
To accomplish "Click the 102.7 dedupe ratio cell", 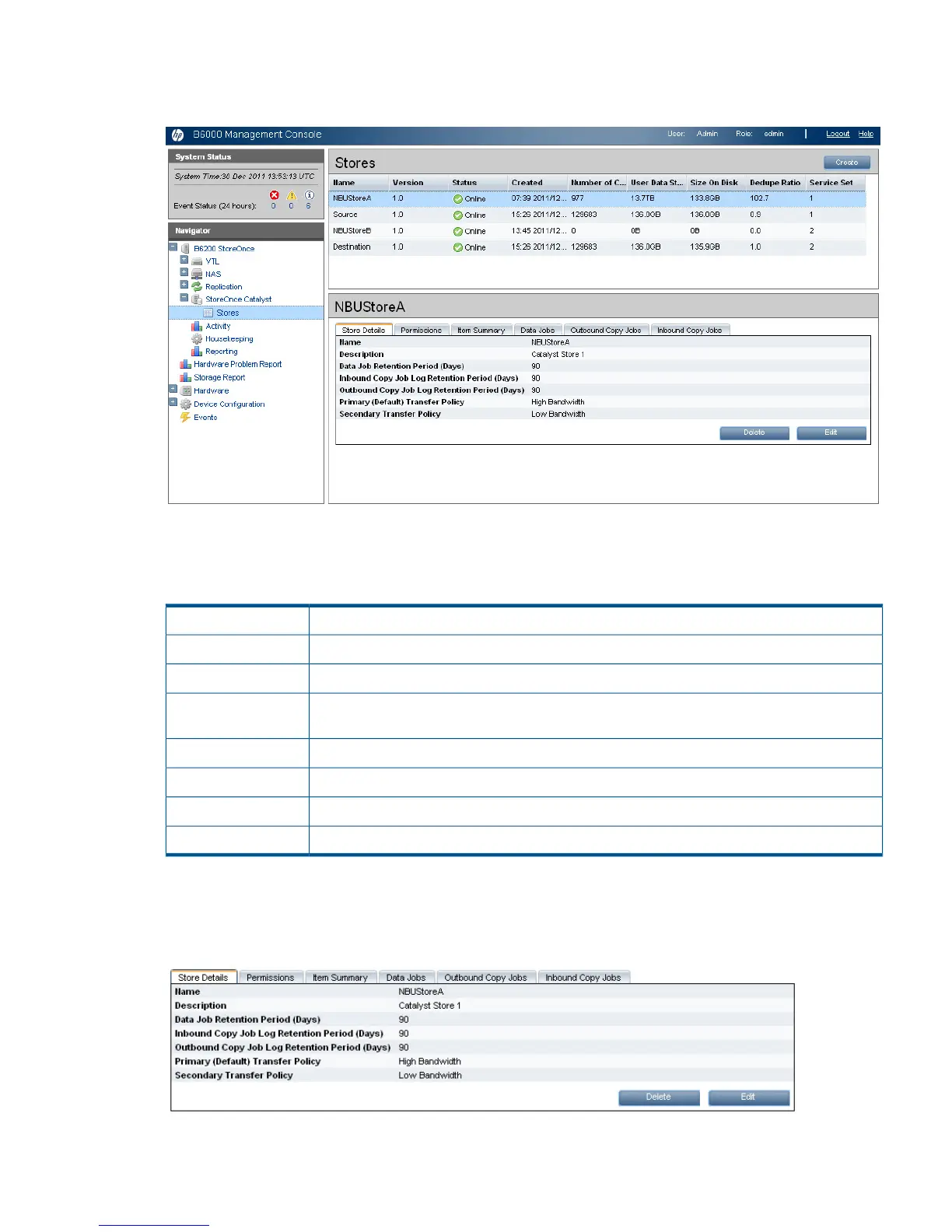I will [759, 198].
